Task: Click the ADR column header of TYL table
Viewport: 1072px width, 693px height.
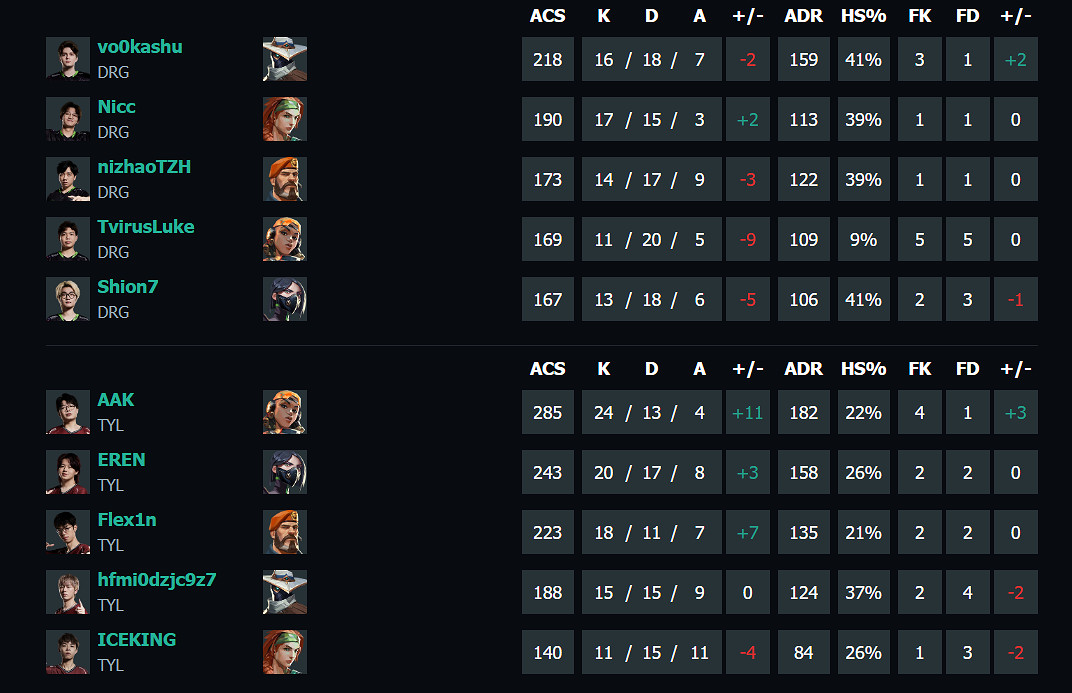Action: pyautogui.click(x=804, y=369)
